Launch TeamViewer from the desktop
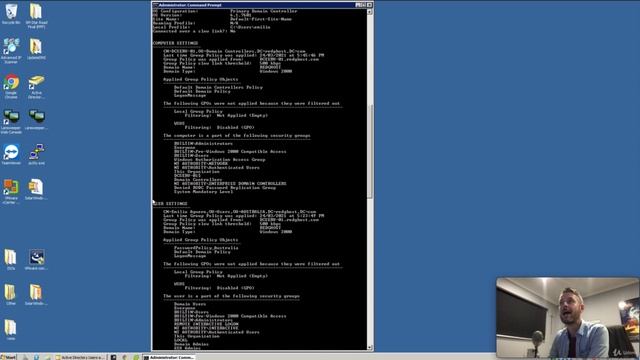The image size is (640, 360). pos(11,154)
